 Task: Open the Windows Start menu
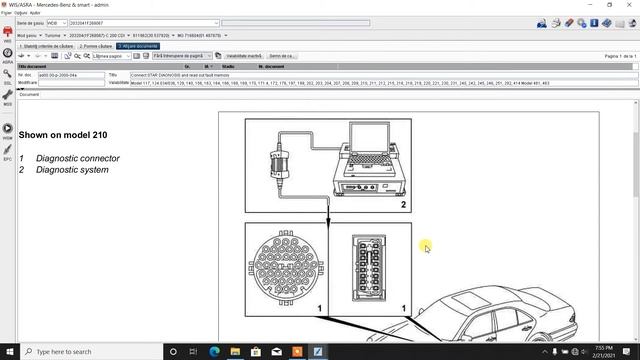click(10, 351)
